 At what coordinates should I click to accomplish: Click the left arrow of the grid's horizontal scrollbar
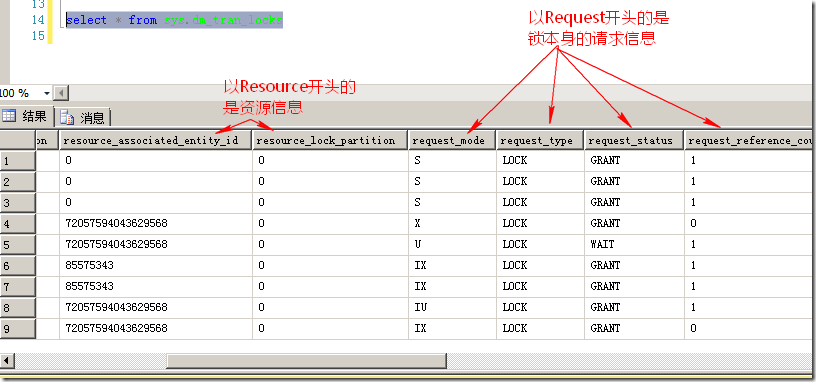coord(7,361)
